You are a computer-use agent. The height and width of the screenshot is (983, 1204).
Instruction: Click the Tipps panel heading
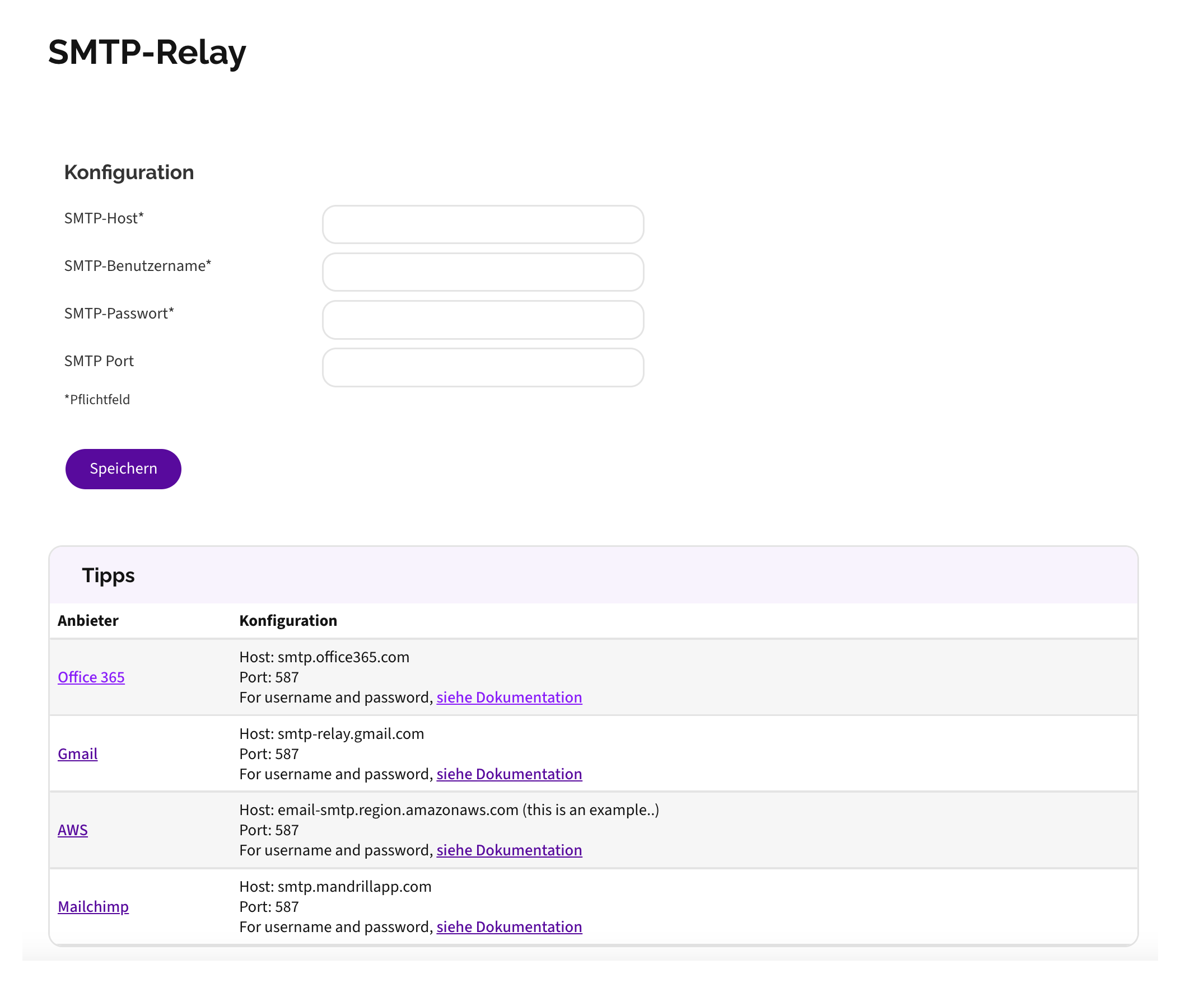pos(108,576)
